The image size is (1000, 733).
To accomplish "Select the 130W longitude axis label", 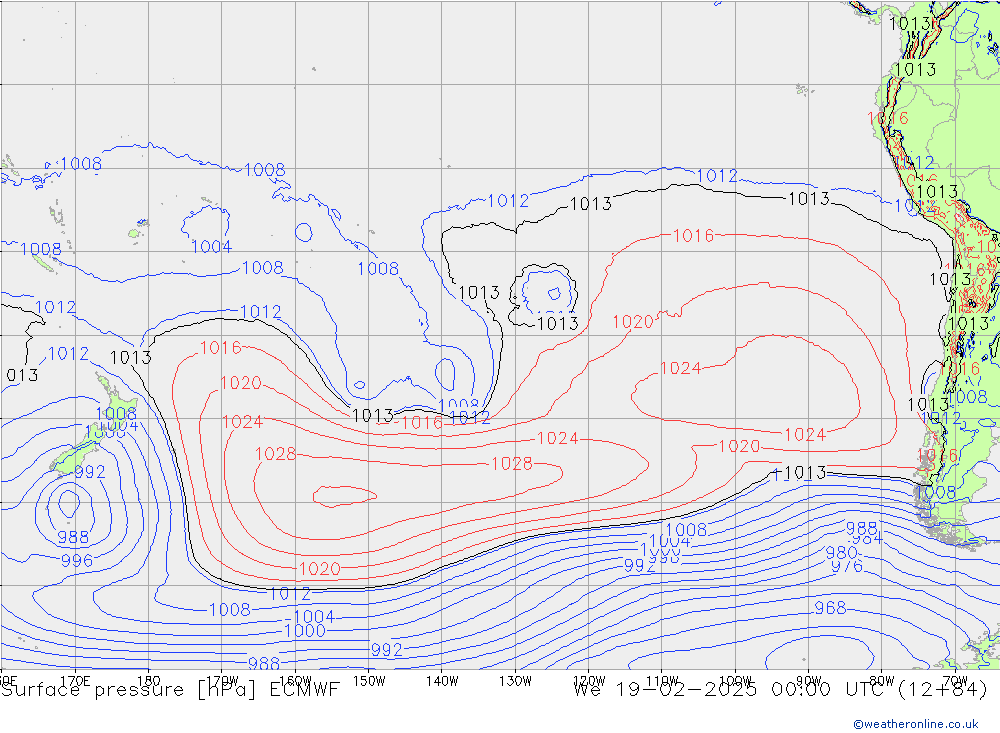I will 515,681.
